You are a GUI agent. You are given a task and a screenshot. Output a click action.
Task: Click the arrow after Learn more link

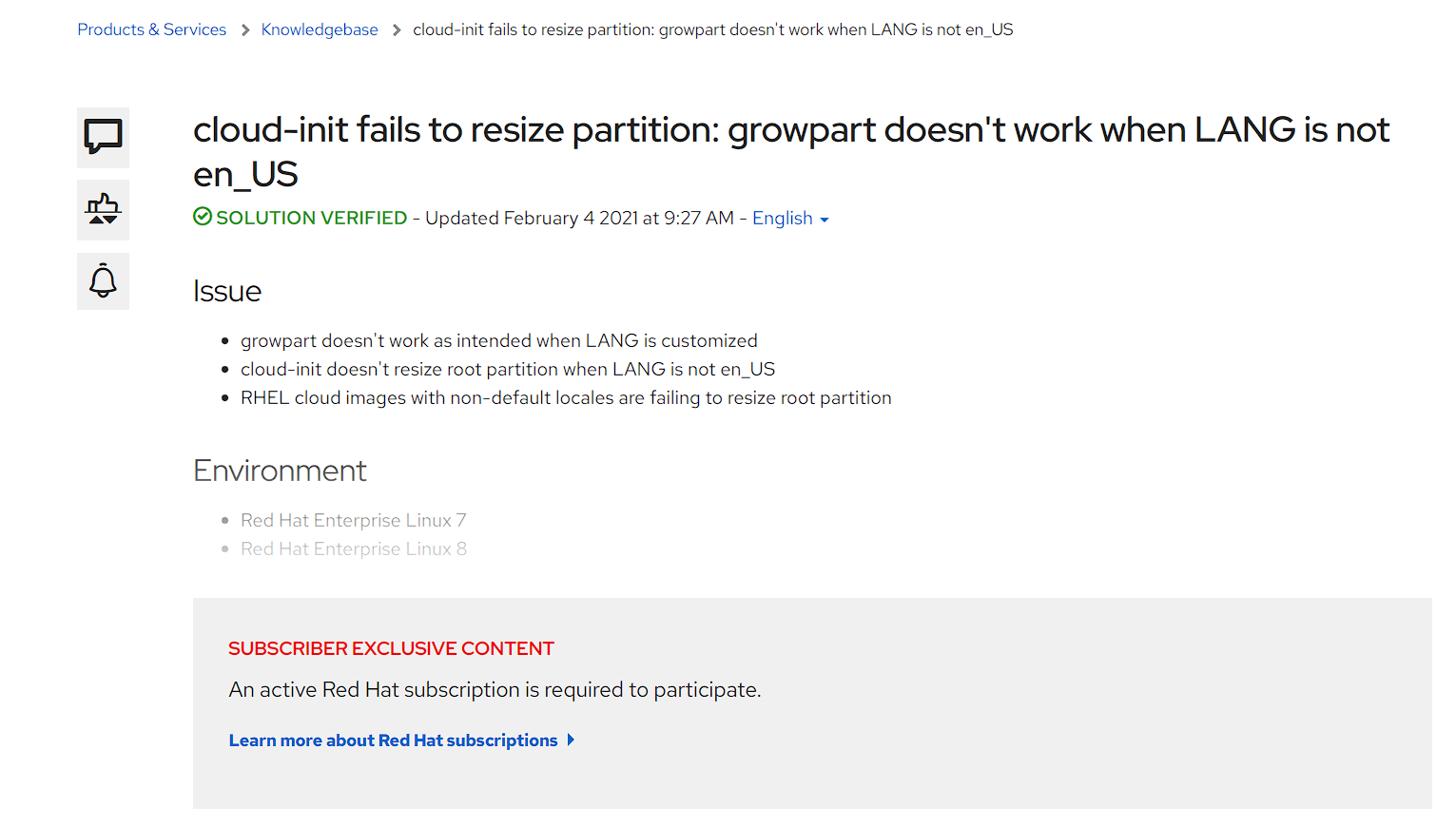coord(571,740)
